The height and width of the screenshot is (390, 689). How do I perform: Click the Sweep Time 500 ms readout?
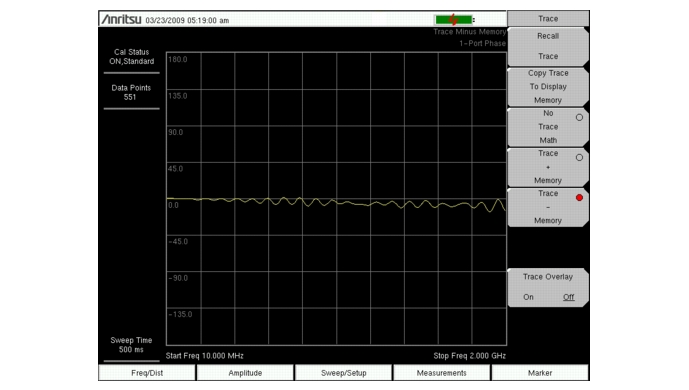[131, 345]
